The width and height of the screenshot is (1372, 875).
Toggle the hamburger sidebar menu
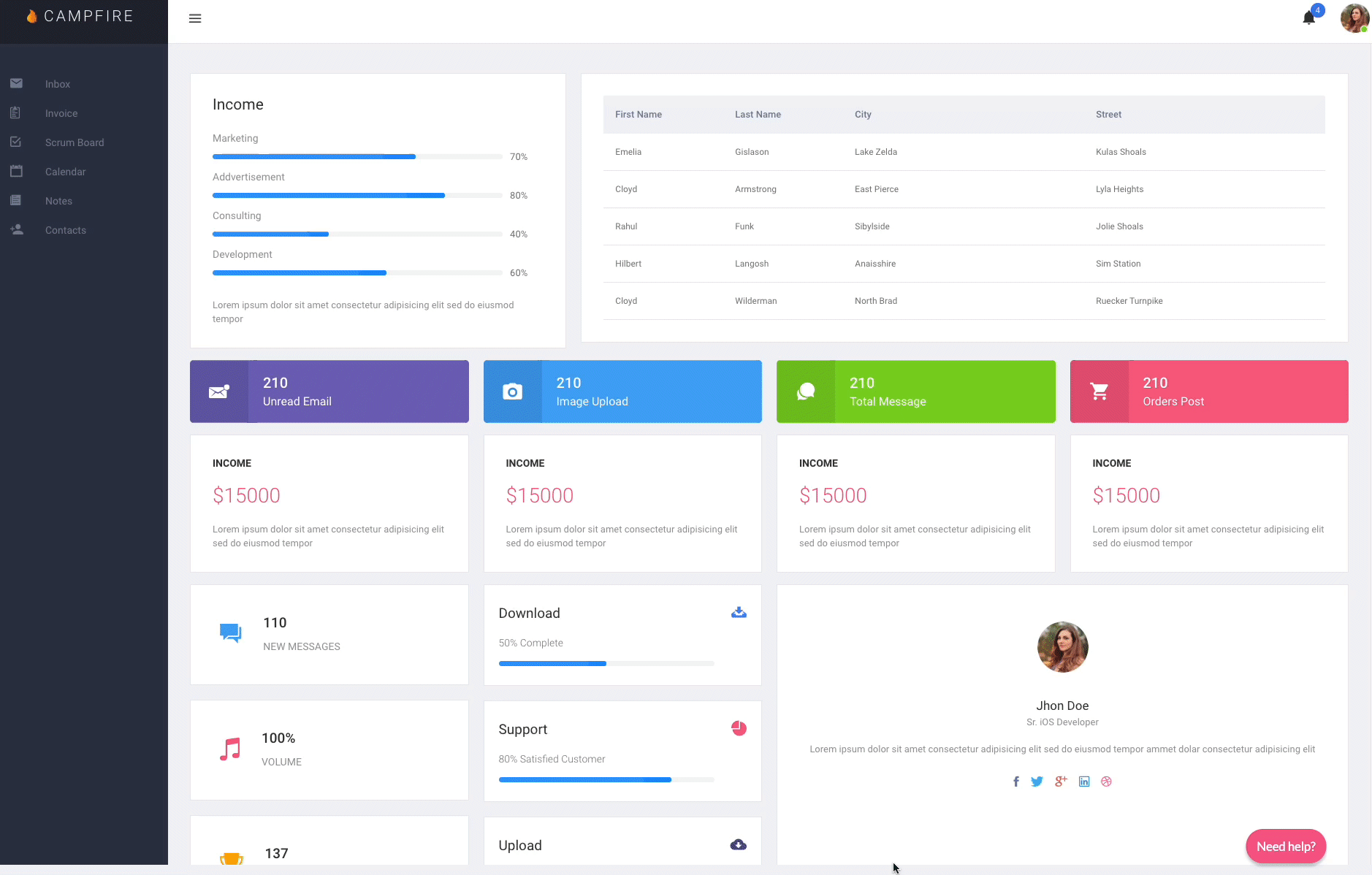[195, 18]
